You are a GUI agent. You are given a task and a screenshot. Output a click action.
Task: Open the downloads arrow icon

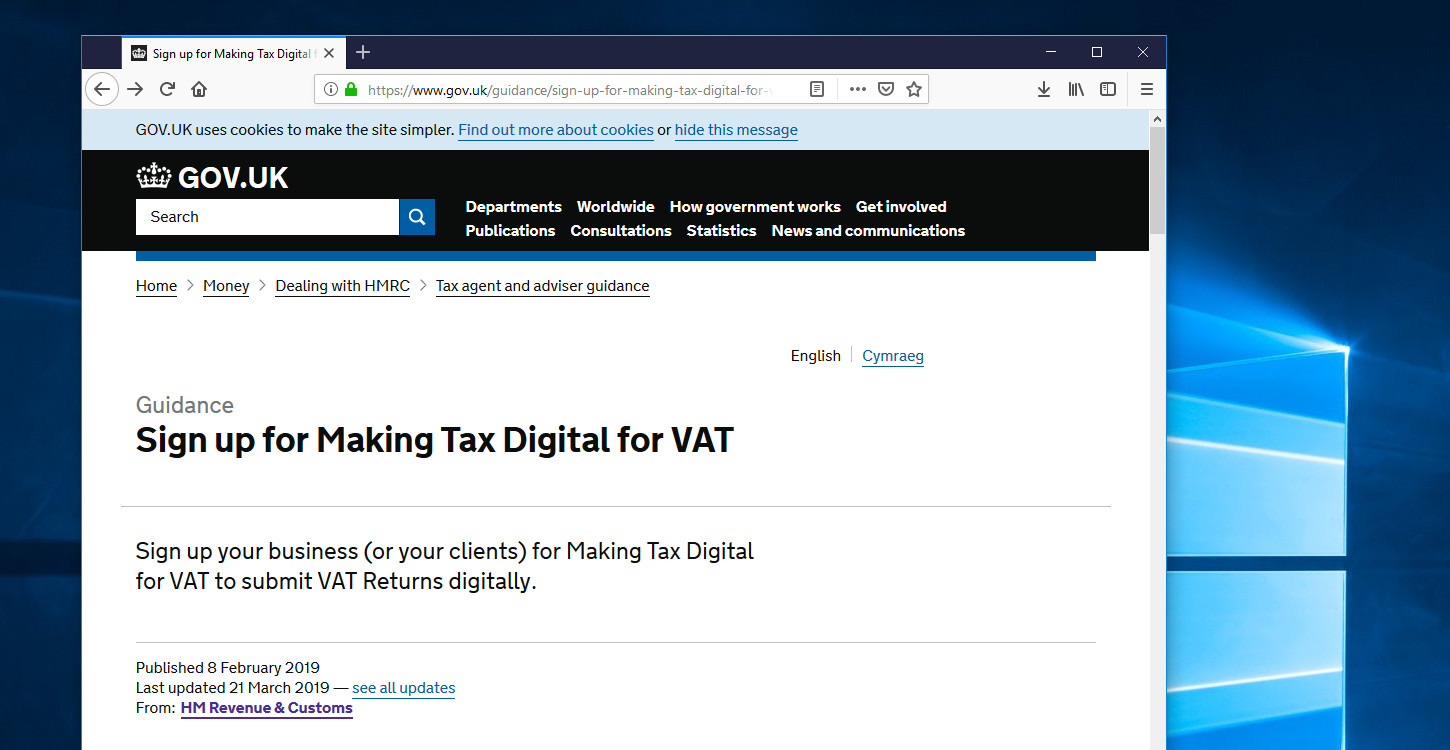click(1043, 89)
